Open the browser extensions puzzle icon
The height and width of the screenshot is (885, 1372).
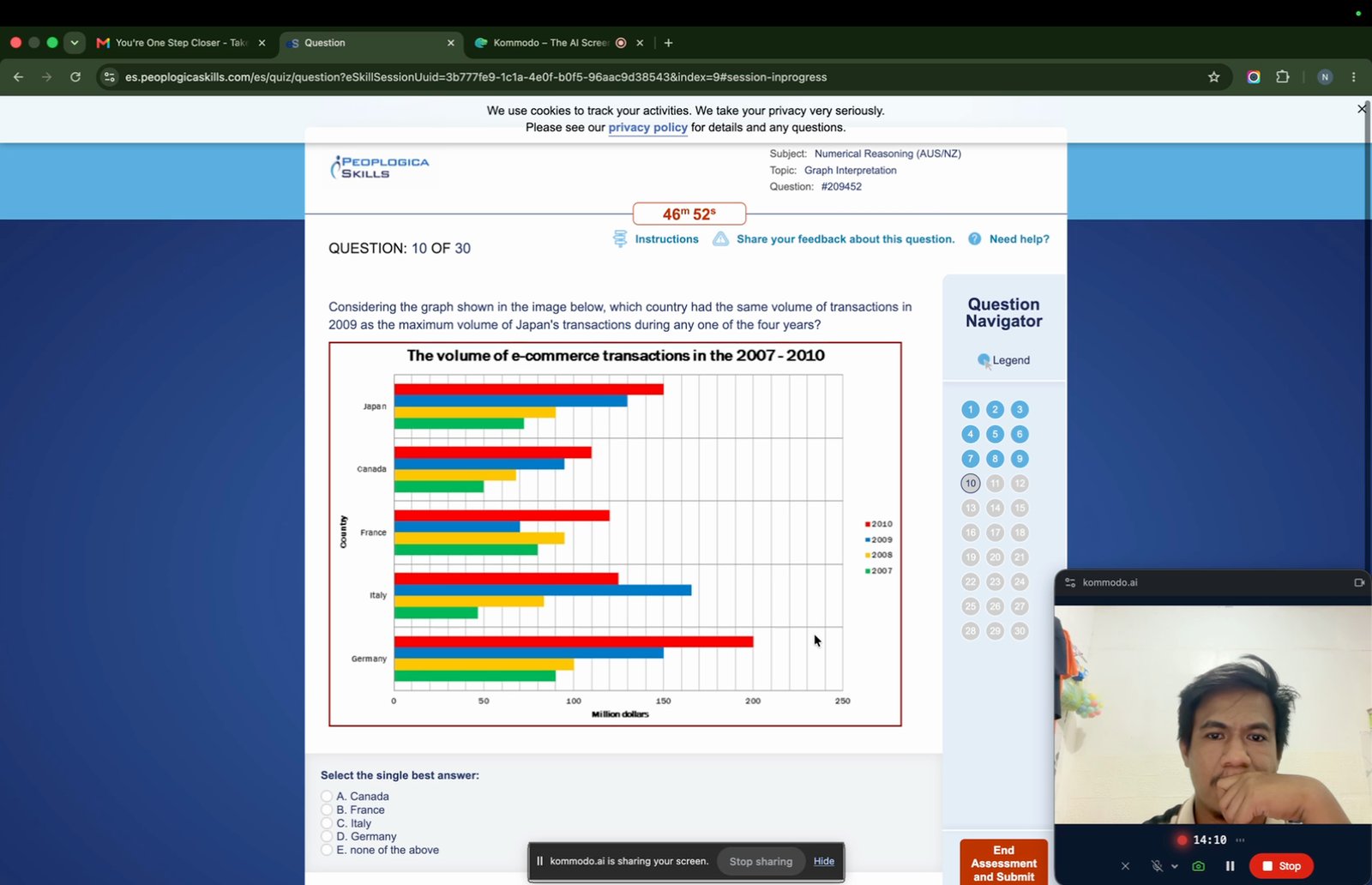[x=1282, y=77]
